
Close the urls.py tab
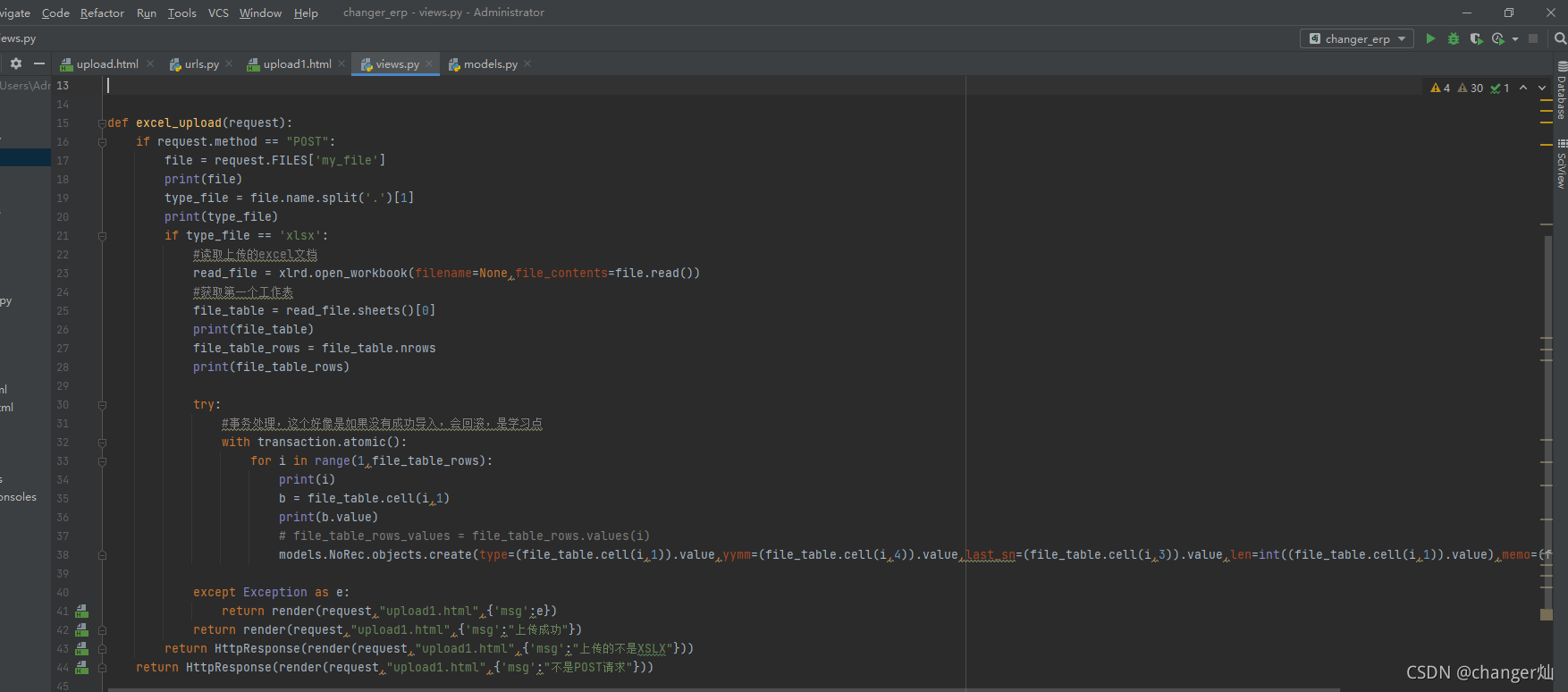[x=229, y=63]
